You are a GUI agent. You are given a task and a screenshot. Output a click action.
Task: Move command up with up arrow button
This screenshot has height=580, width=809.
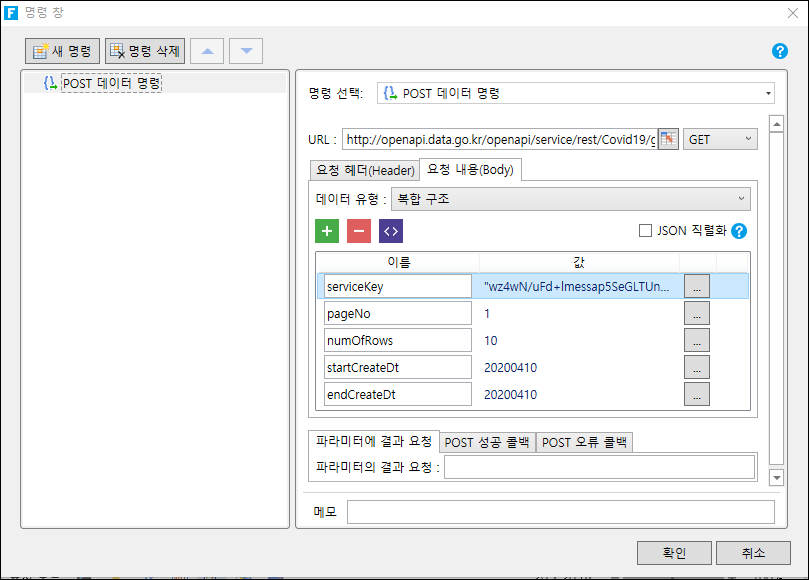[207, 51]
